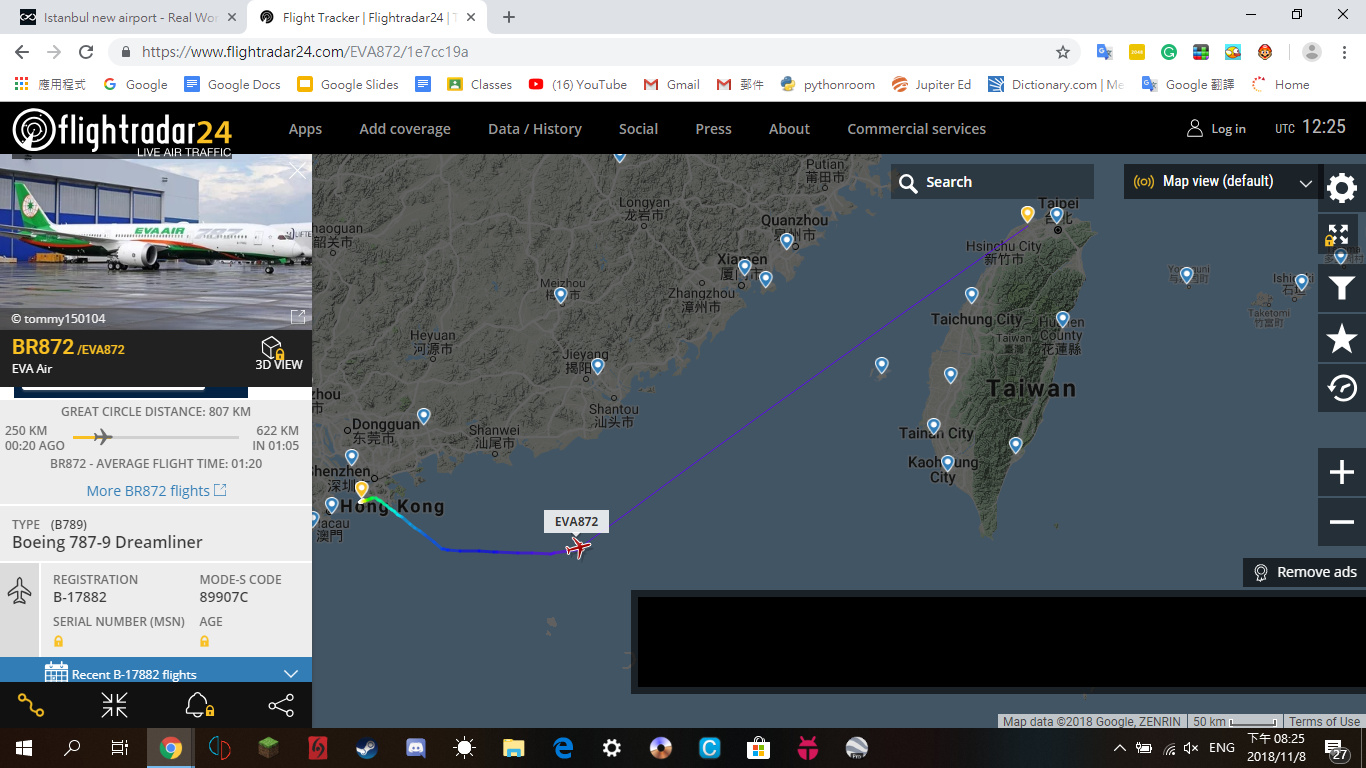Open the Social menu
The width and height of the screenshot is (1366, 768).
pyautogui.click(x=638, y=129)
